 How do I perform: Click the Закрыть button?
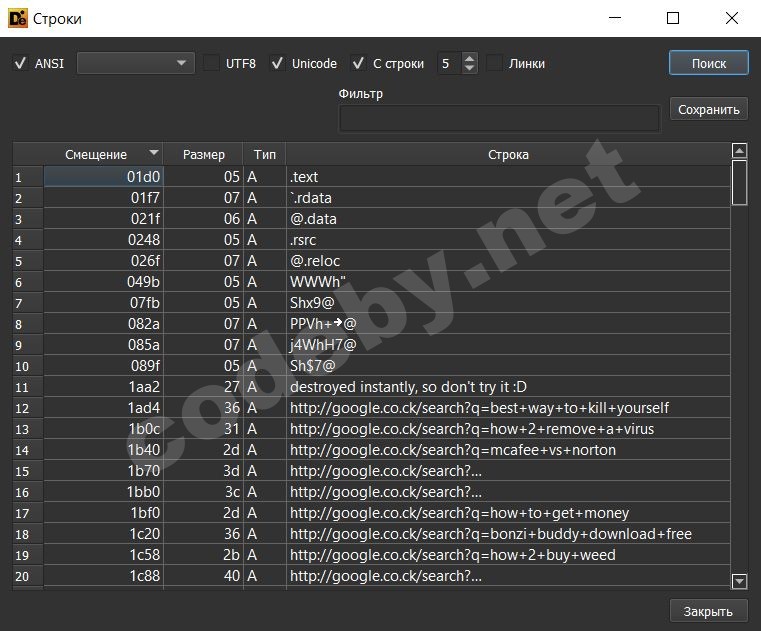(708, 611)
